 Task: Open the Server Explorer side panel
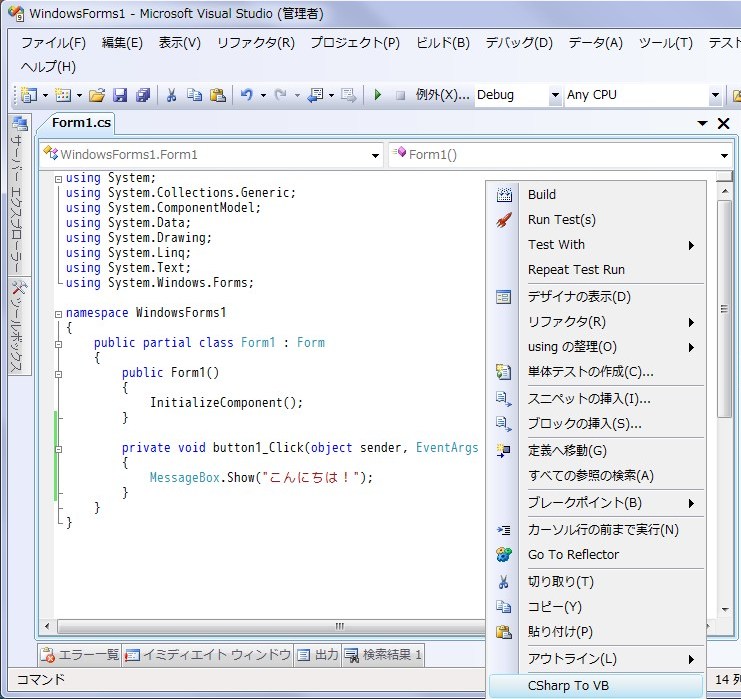click(19, 195)
